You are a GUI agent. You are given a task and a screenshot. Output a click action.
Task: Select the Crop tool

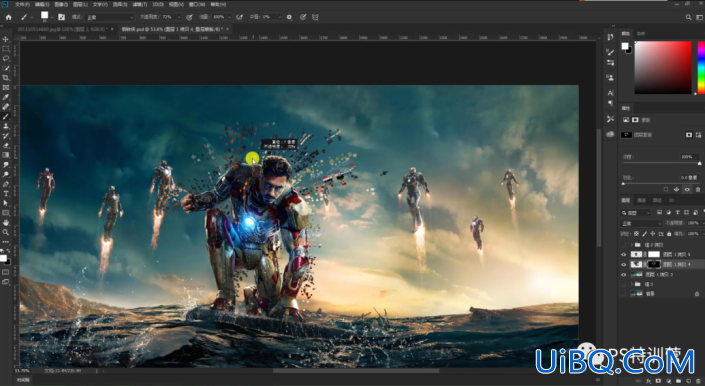6,78
